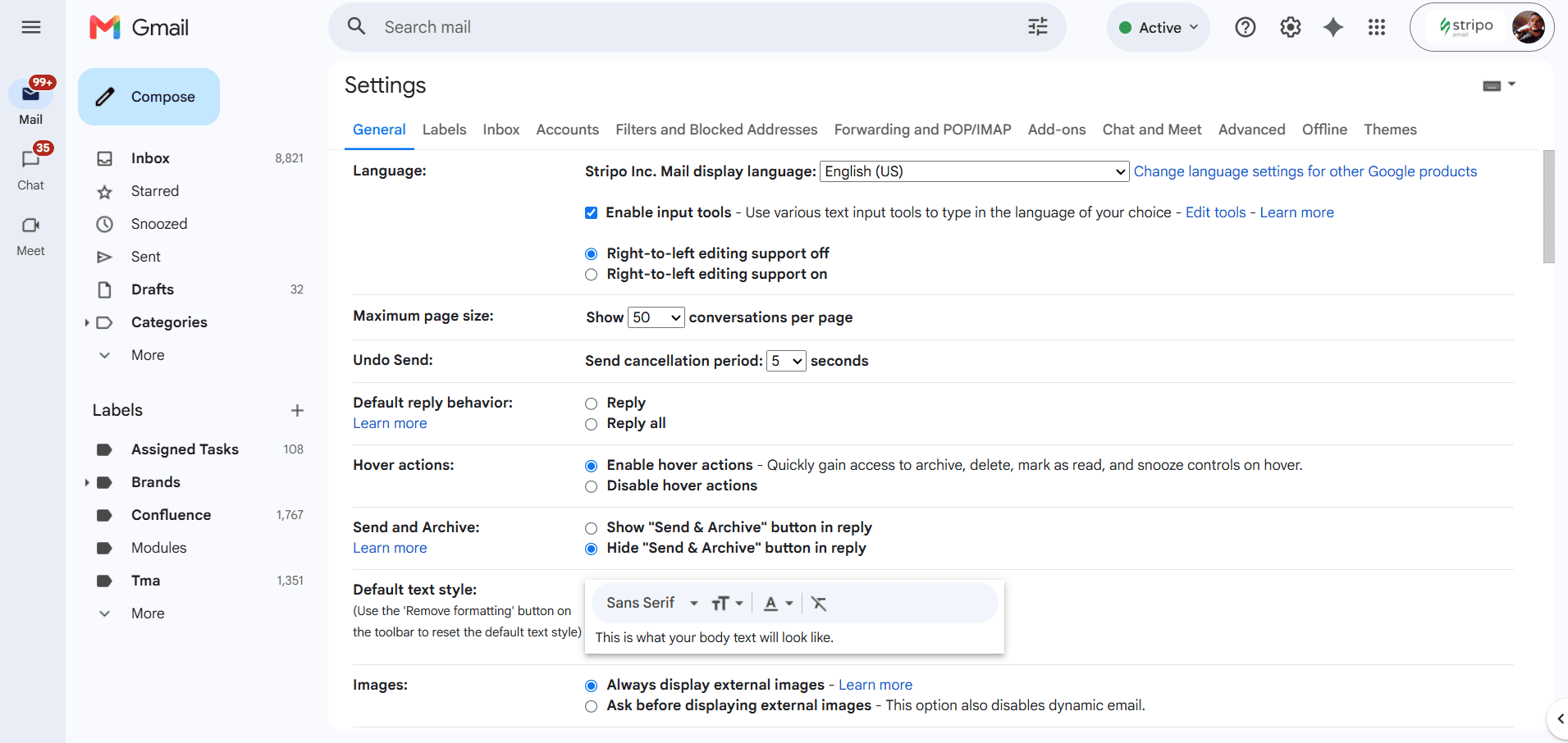Open conversations per page dropdown
This screenshot has width=1568, height=743.
pyautogui.click(x=656, y=317)
